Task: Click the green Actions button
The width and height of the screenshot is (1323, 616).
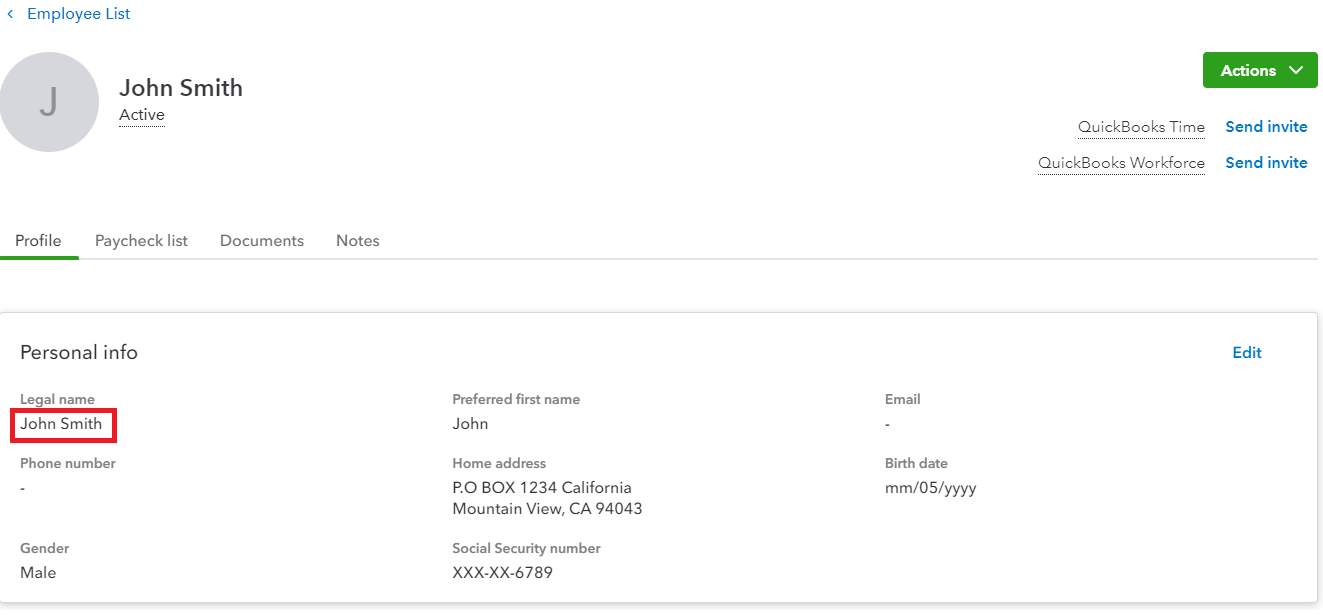Action: [x=1248, y=70]
